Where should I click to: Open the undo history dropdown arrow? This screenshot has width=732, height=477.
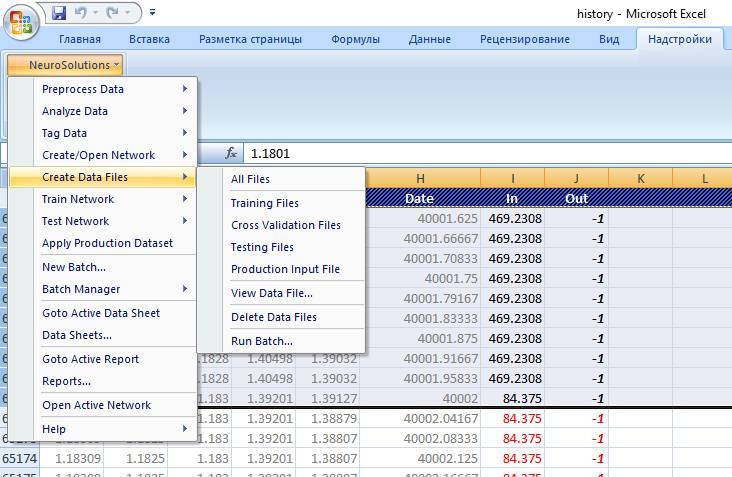[x=95, y=13]
